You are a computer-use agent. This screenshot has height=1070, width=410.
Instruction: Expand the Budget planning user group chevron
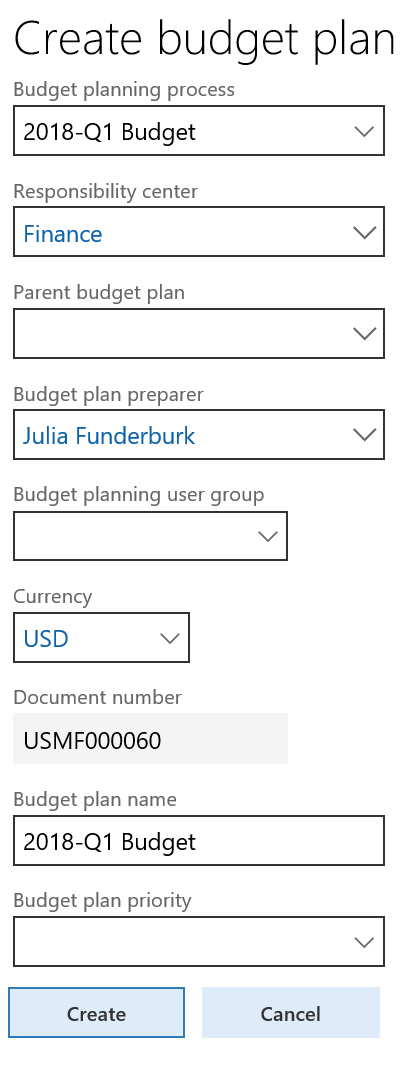(268, 536)
